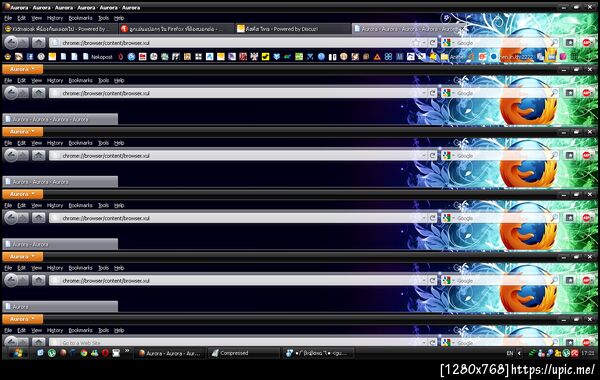Click Home icon in third browser frame
Viewport: 600px width, 380px height.
point(38,155)
